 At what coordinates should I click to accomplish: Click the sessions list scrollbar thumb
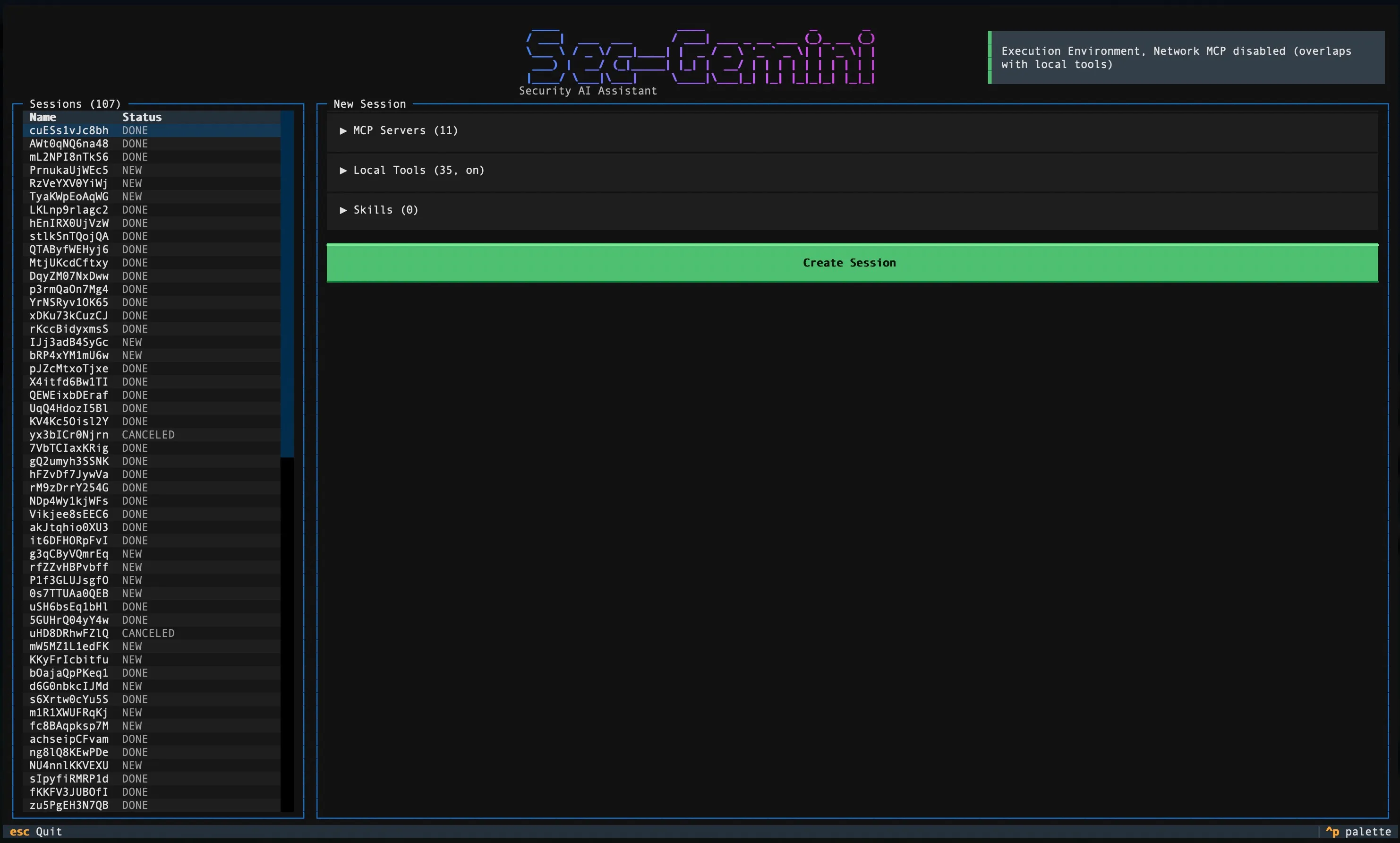click(287, 284)
